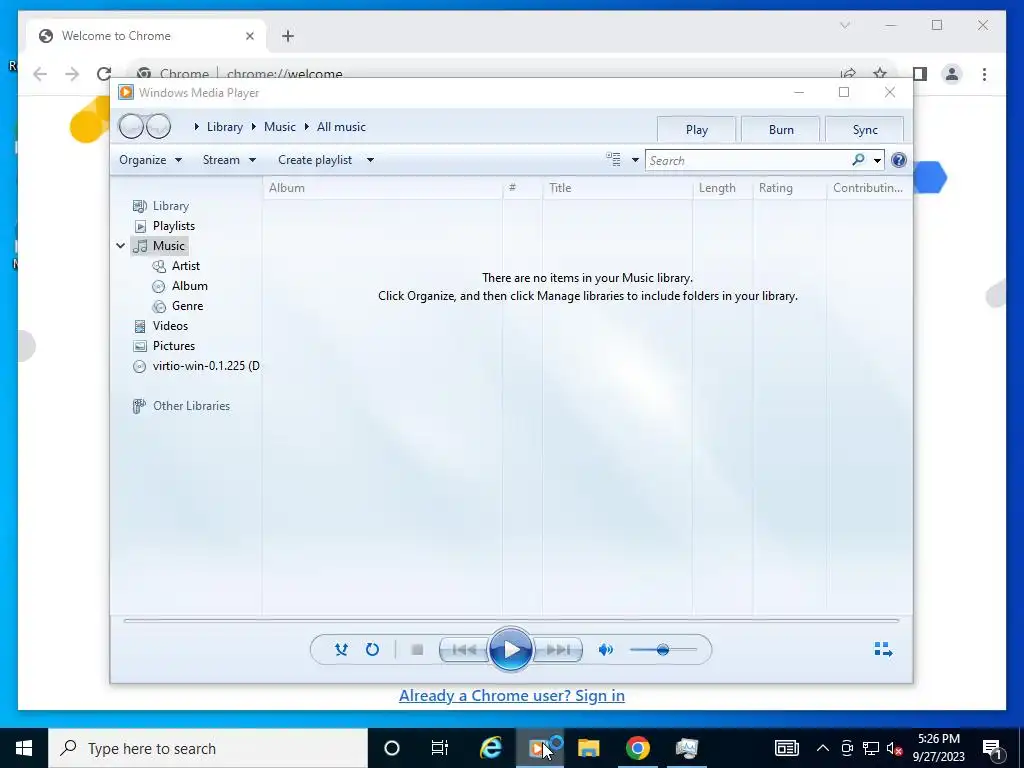1024x768 pixels.
Task: Expand arrow before Music breadcrumb
Action: tap(253, 127)
